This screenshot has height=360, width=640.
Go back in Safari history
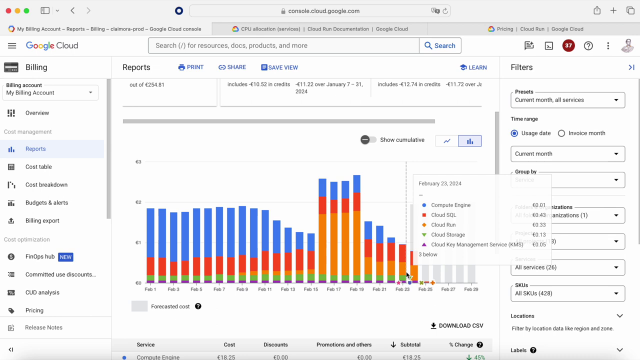click(x=73, y=11)
